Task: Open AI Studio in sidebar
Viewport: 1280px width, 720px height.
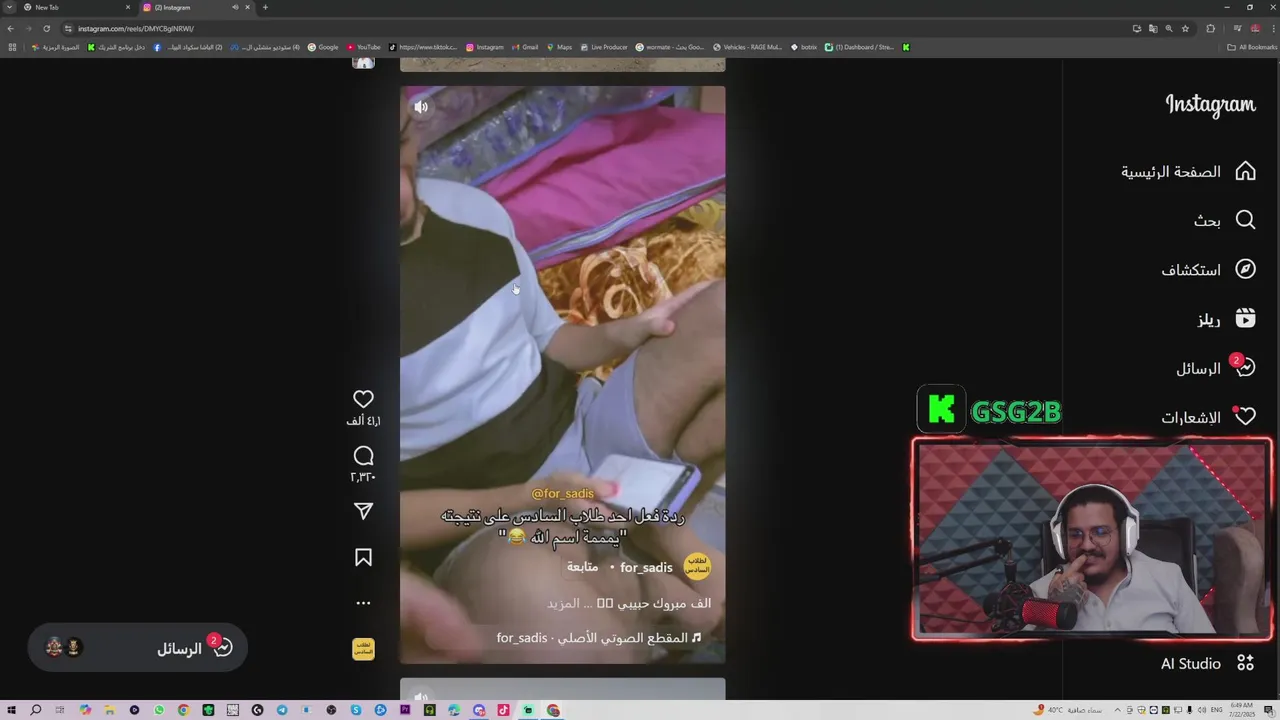Action: click(1207, 663)
